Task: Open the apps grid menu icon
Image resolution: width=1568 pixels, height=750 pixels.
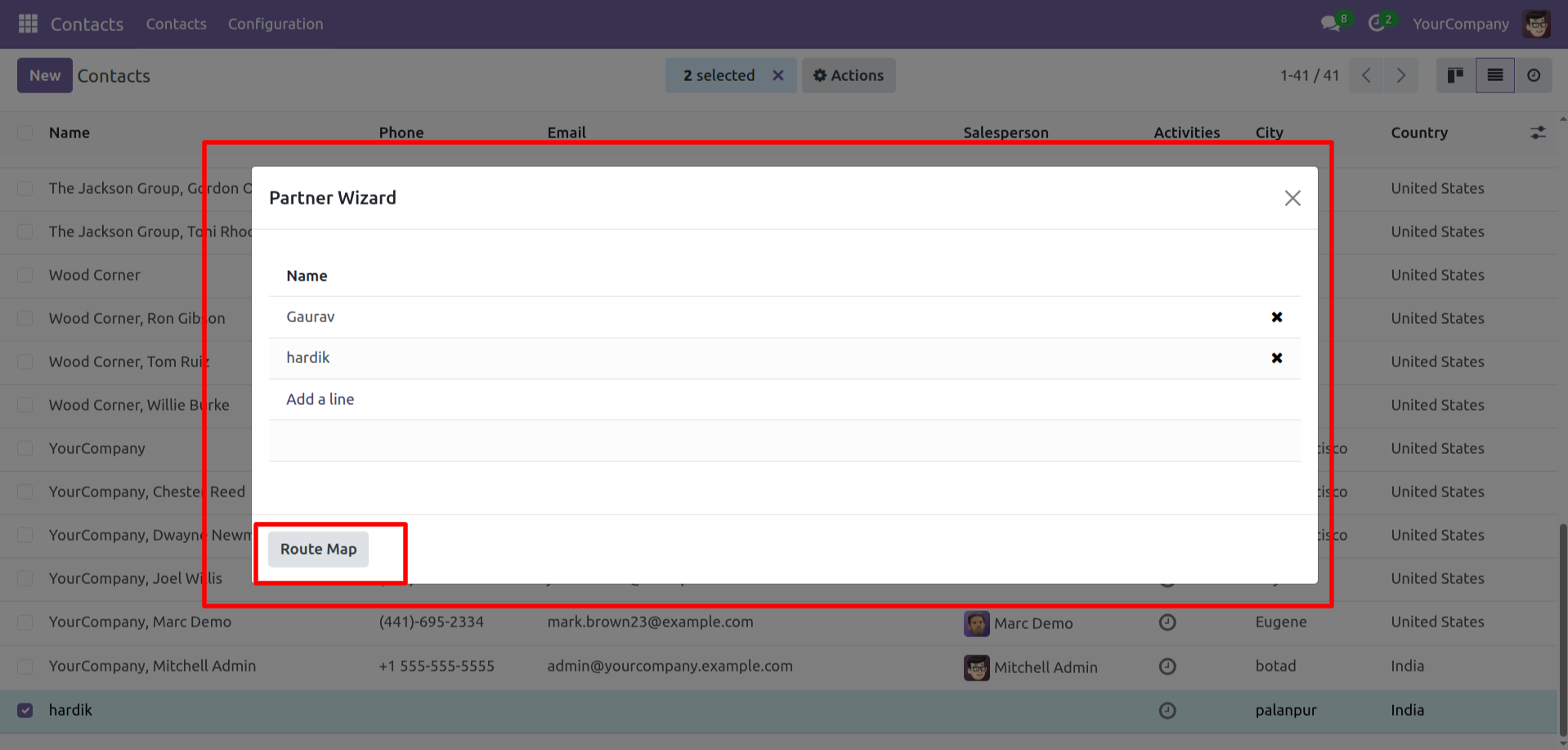Action: (28, 24)
